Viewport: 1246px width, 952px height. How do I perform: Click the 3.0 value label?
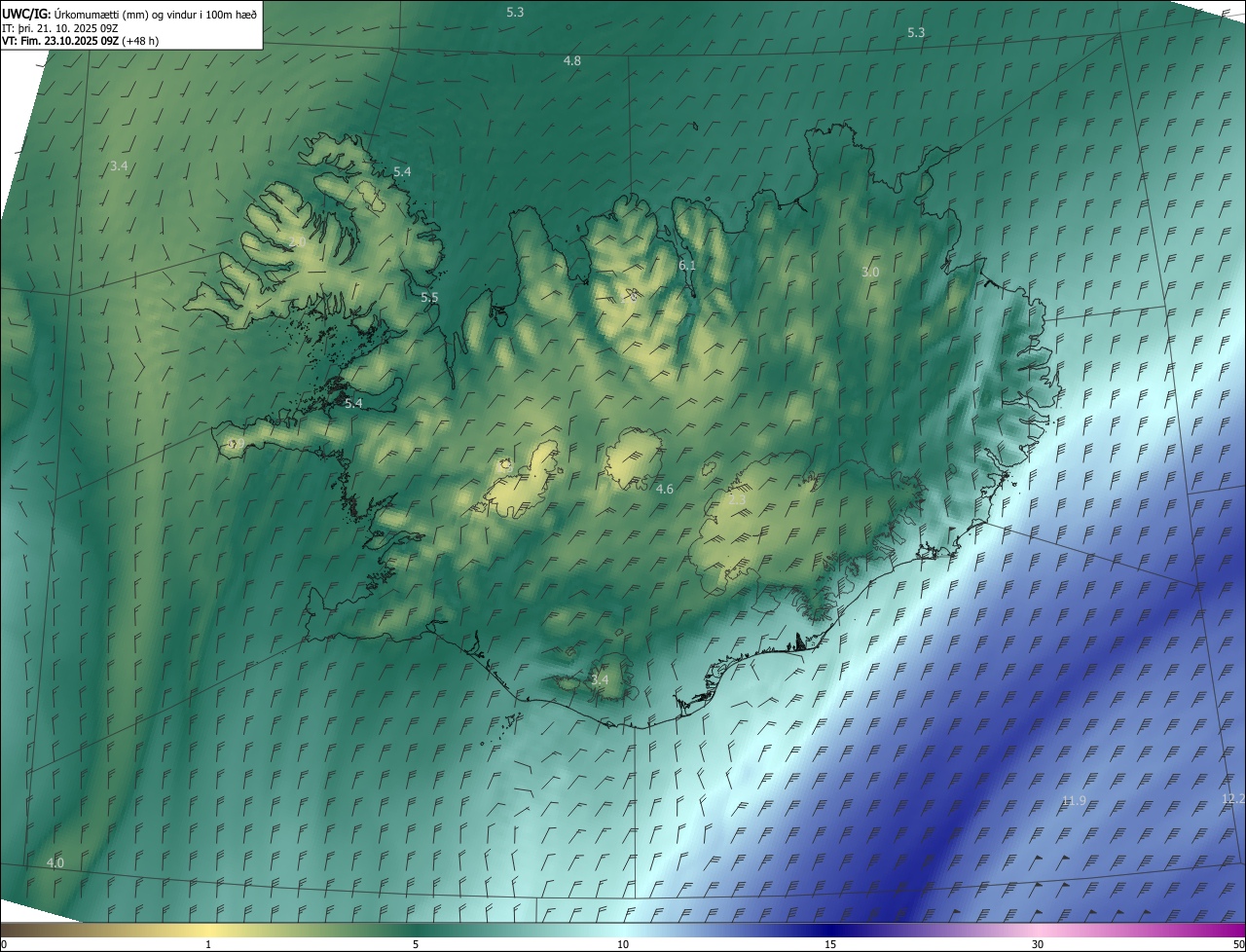click(x=870, y=273)
